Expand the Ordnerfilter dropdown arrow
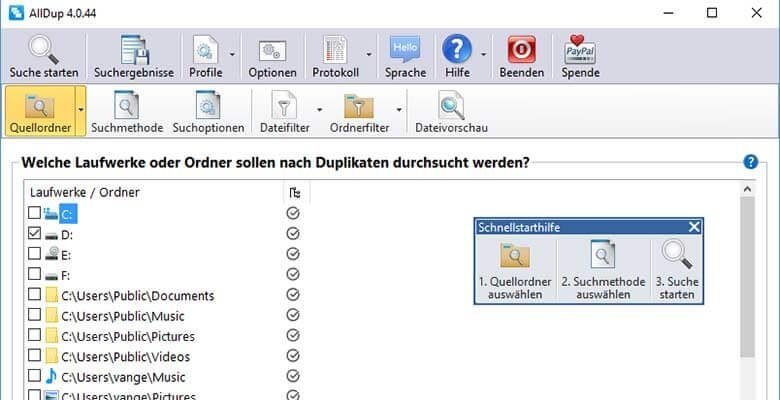 tap(398, 110)
